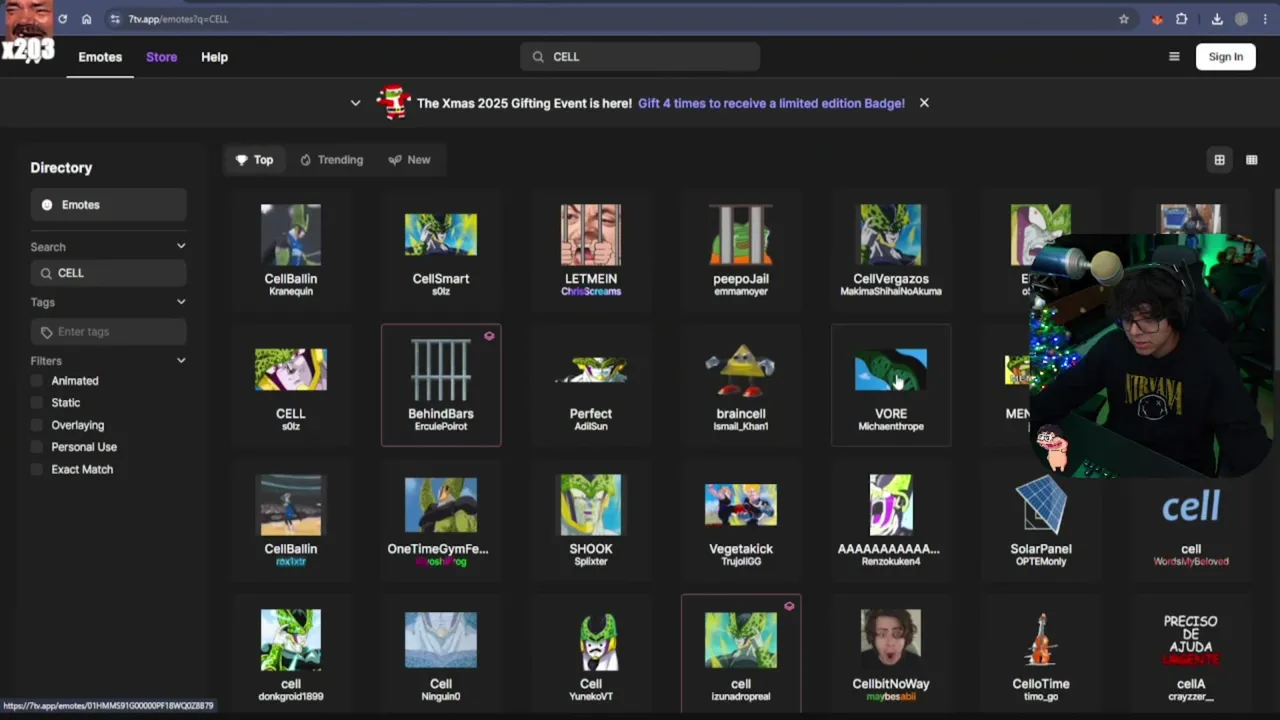Open the cell emote by donkgroid1899
Viewport: 1280px width, 720px height.
[291, 655]
